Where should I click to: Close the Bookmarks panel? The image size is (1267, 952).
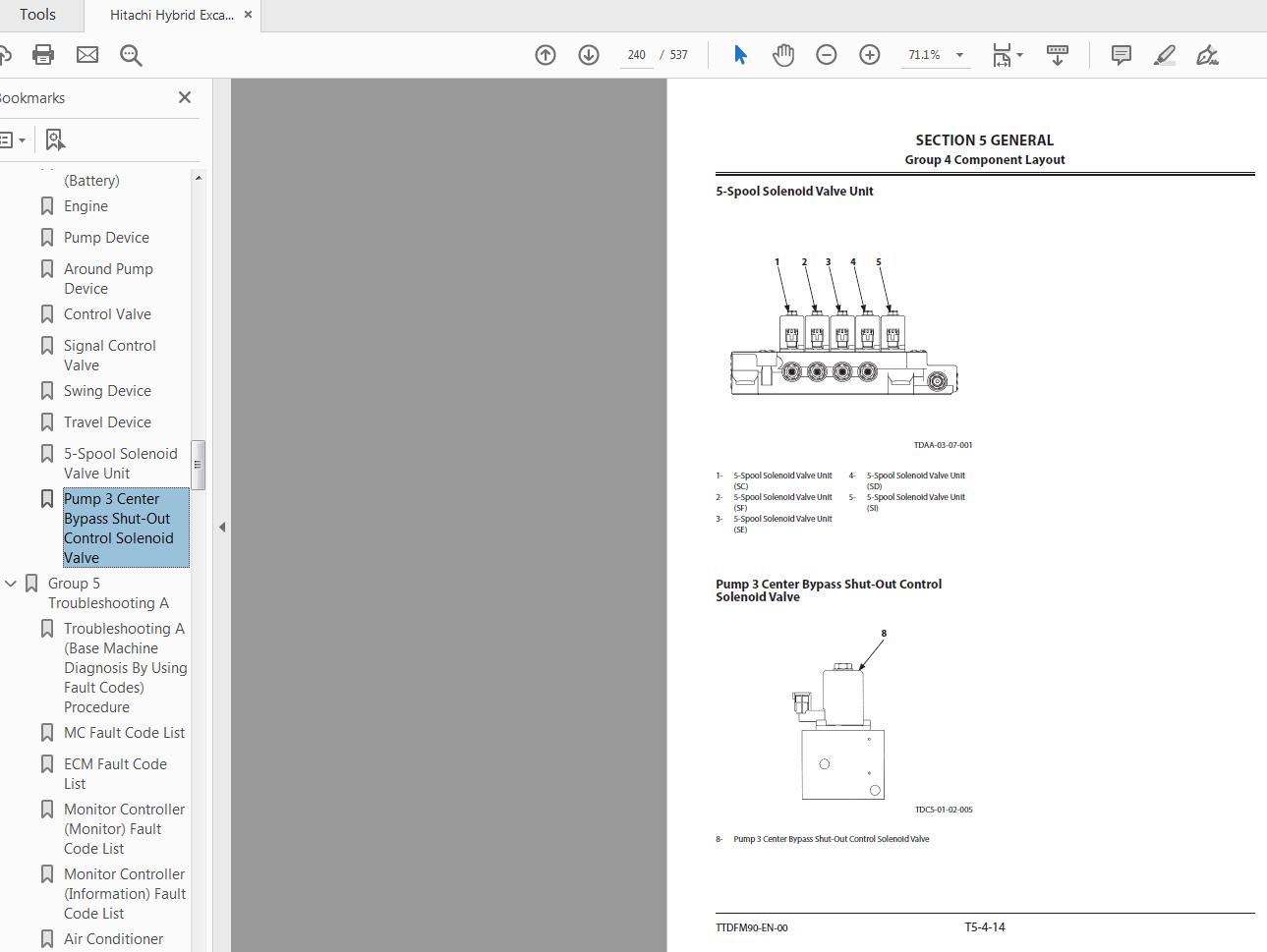coord(185,97)
